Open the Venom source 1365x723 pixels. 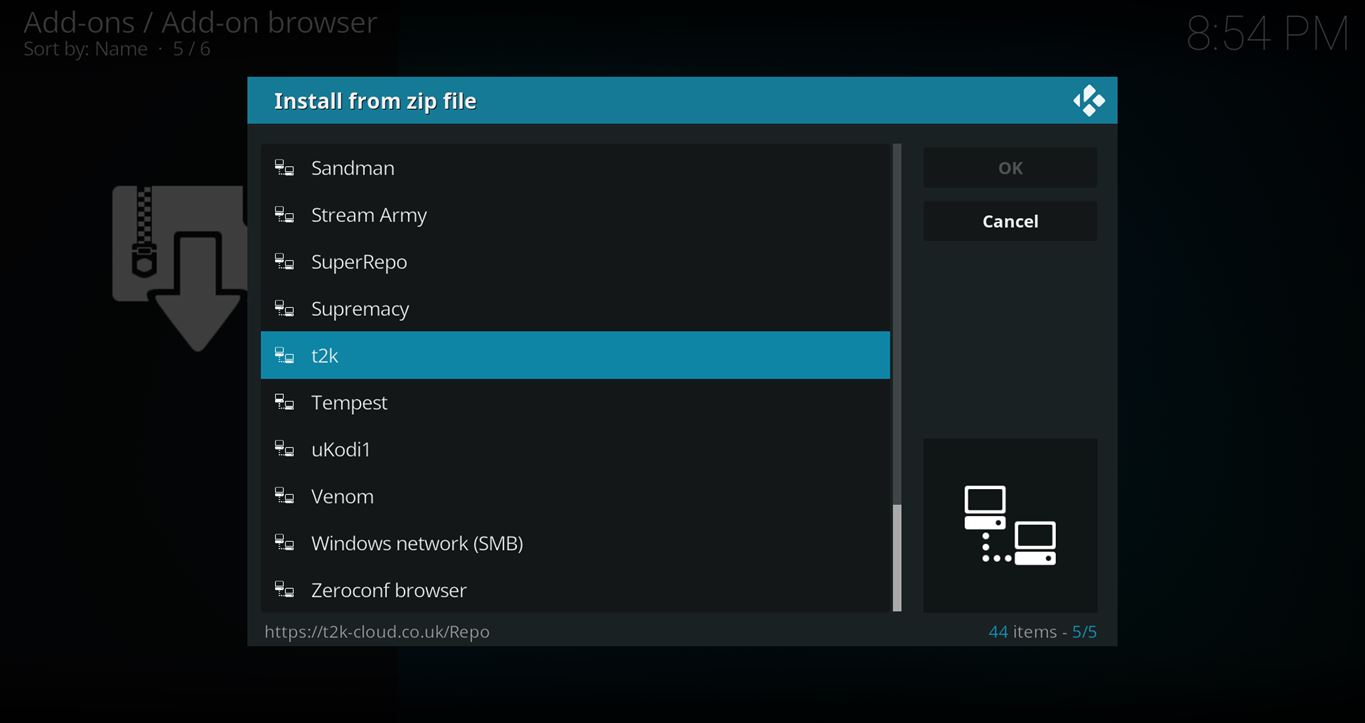tap(342, 497)
